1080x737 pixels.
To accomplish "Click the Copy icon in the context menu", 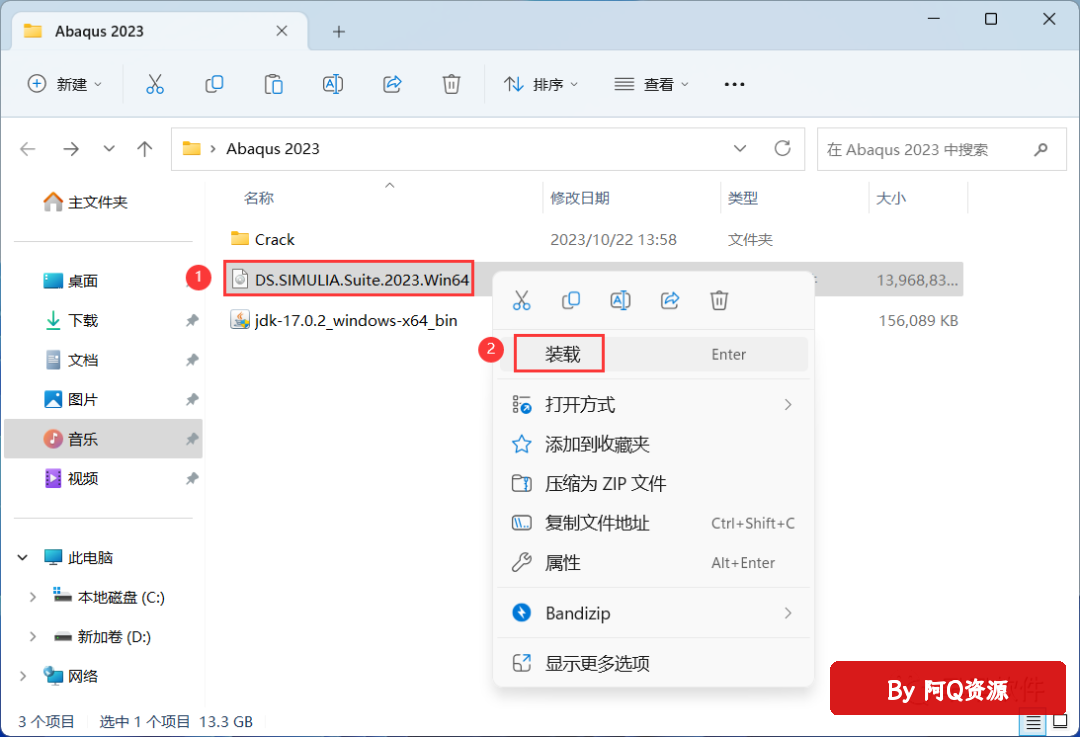I will click(571, 300).
